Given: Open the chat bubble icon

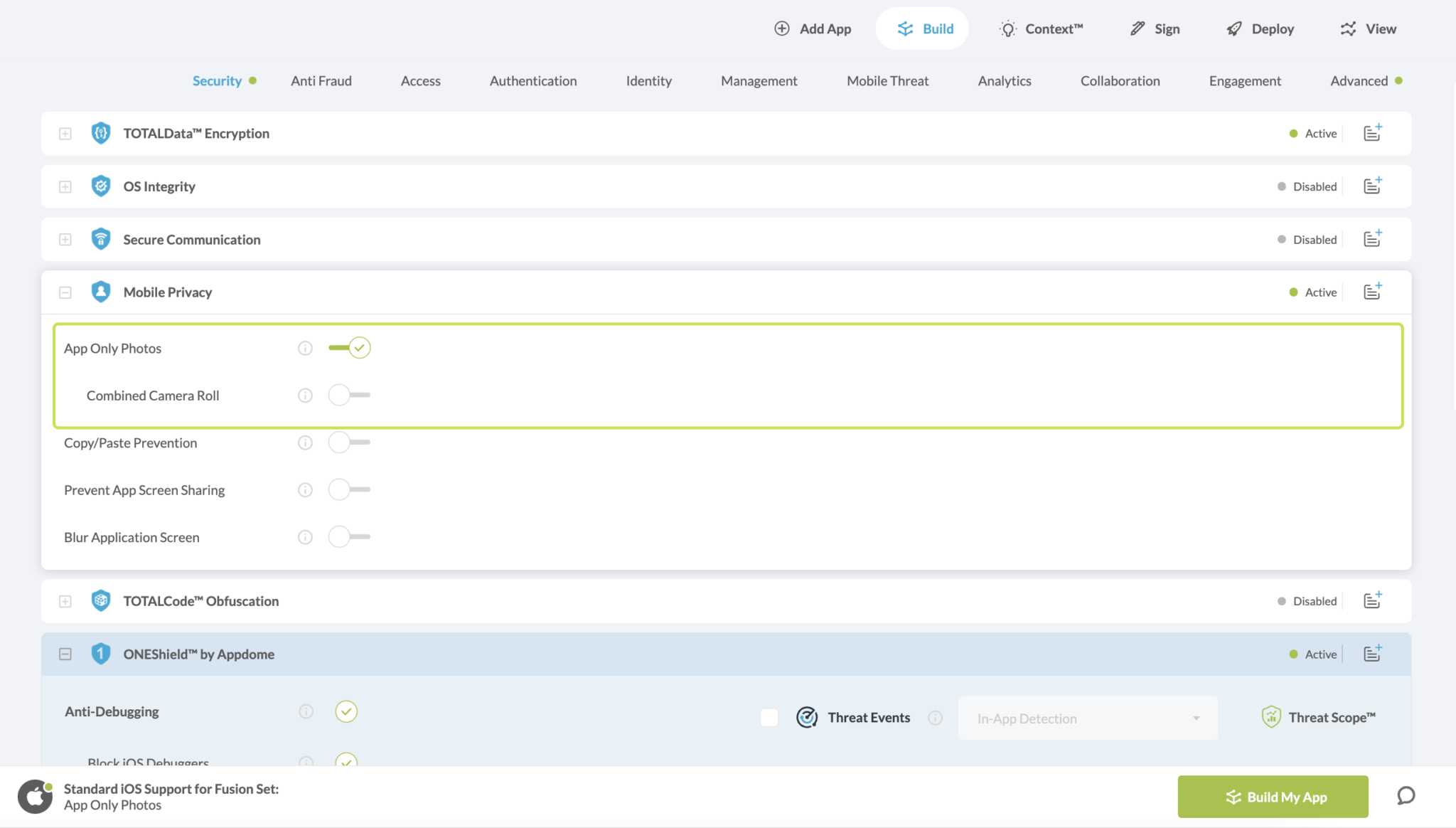Looking at the screenshot, I should pos(1406,796).
